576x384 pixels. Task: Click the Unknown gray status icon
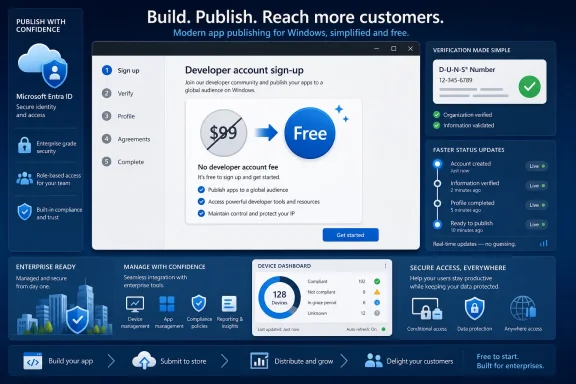(x=377, y=313)
